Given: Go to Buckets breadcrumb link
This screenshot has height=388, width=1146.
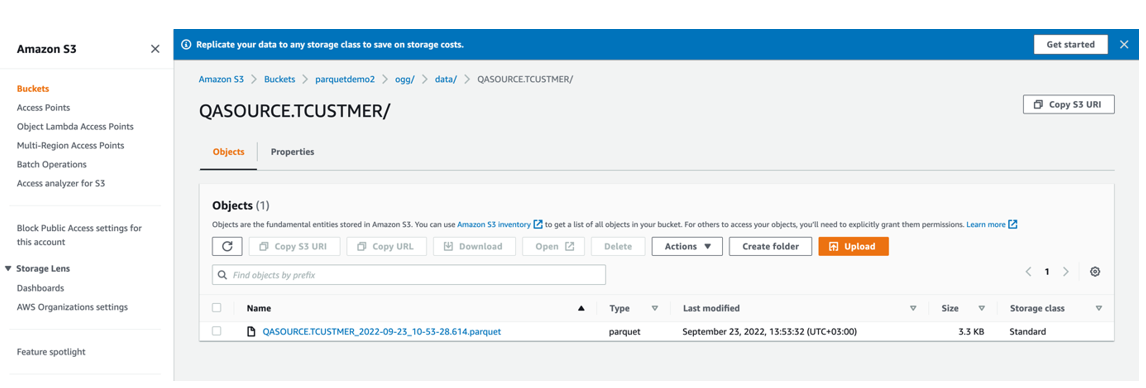Looking at the screenshot, I should [280, 79].
